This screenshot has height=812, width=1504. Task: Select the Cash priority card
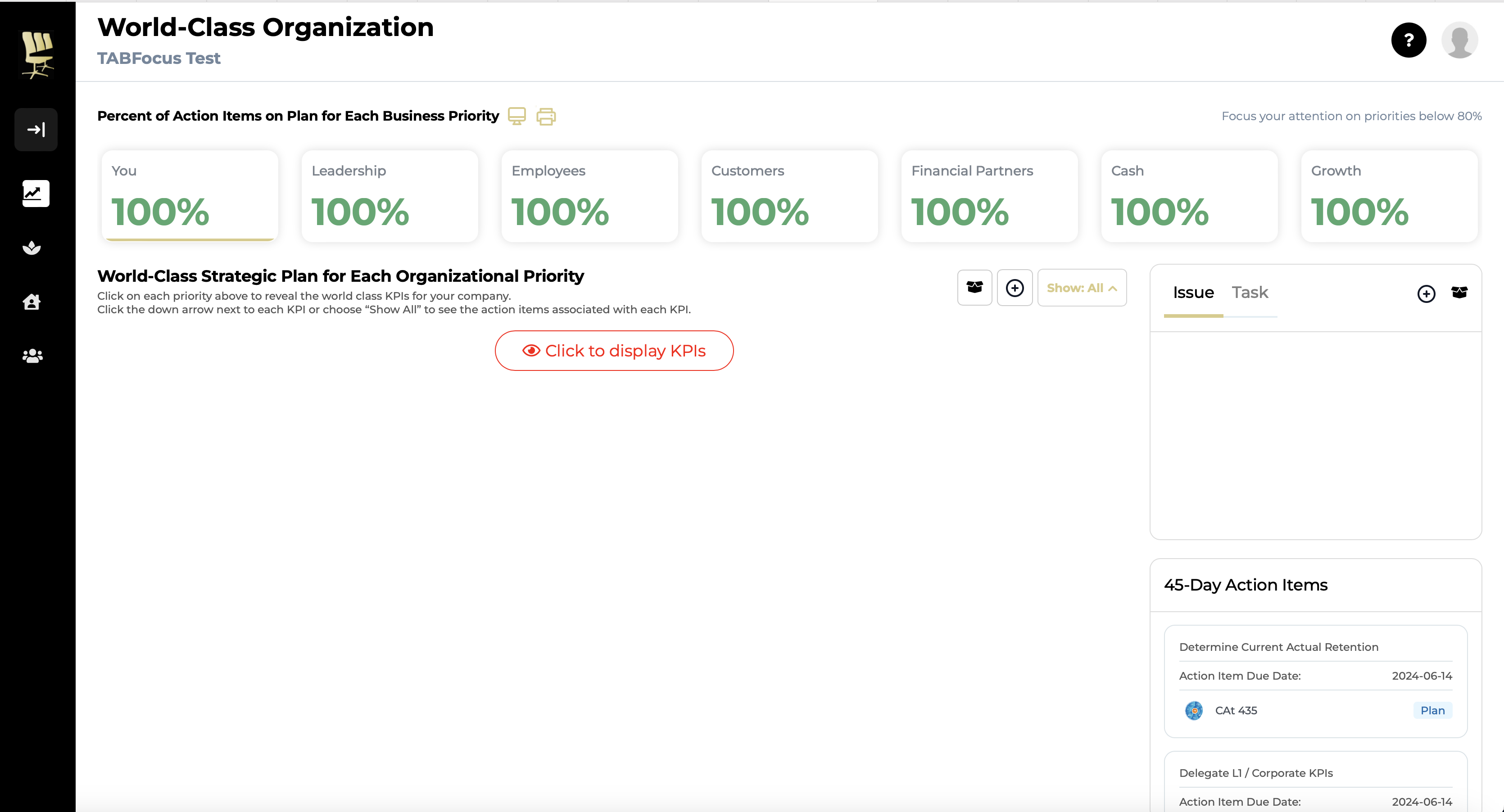coord(1189,196)
